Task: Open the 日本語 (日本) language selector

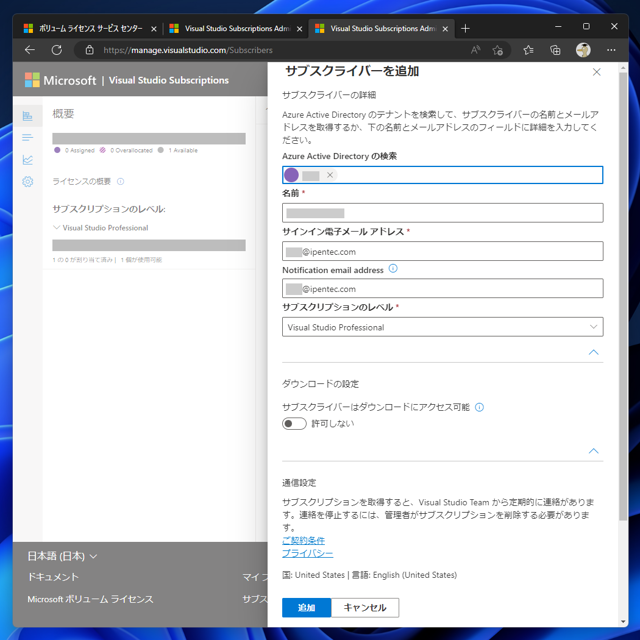Action: pos(62,556)
